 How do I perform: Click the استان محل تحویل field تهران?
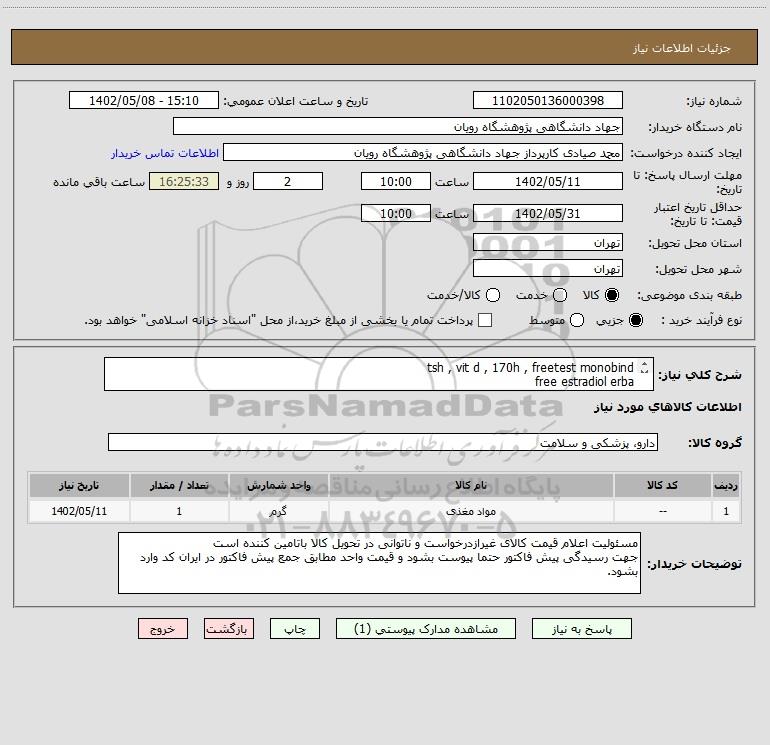pos(548,242)
